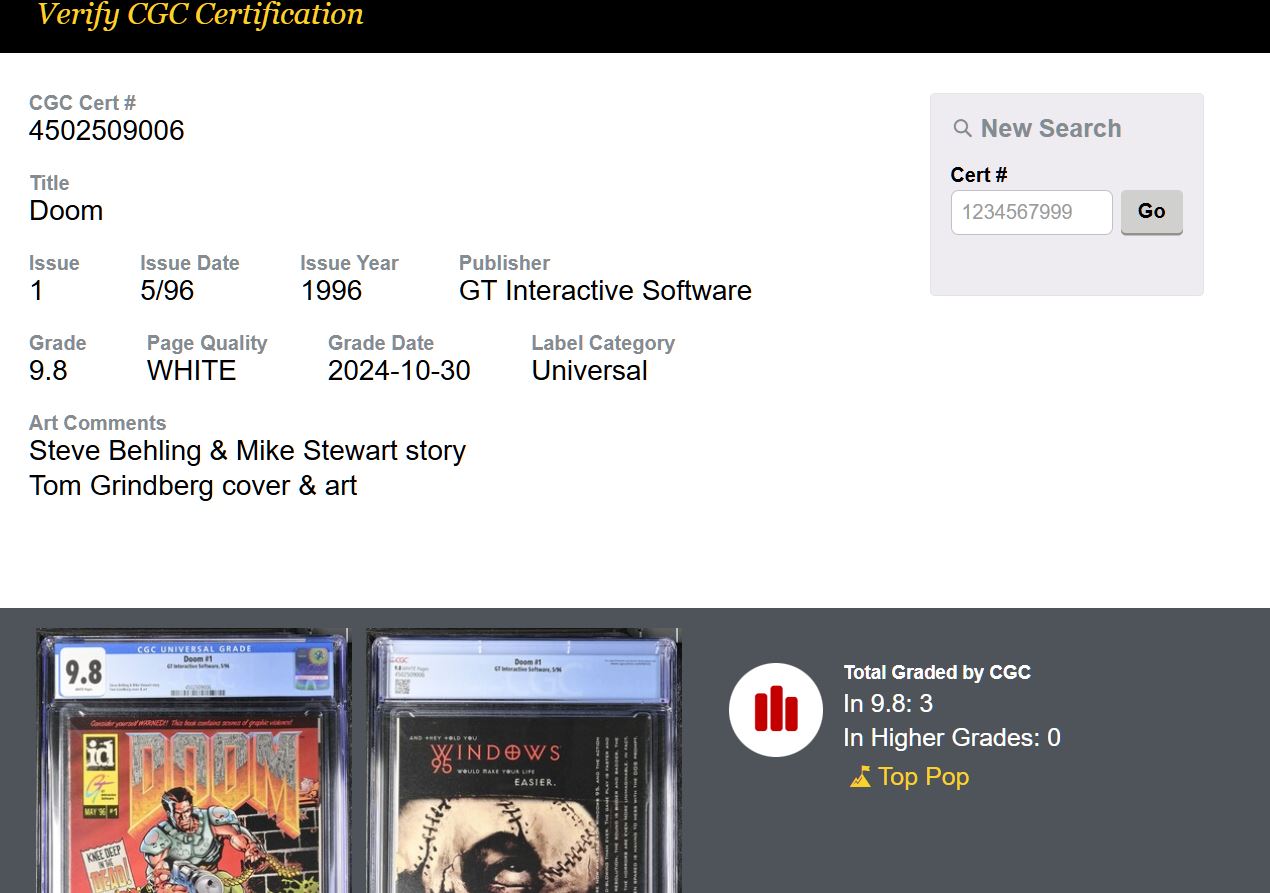Viewport: 1270px width, 893px height.
Task: Select the New Search panel header
Action: click(x=1050, y=128)
